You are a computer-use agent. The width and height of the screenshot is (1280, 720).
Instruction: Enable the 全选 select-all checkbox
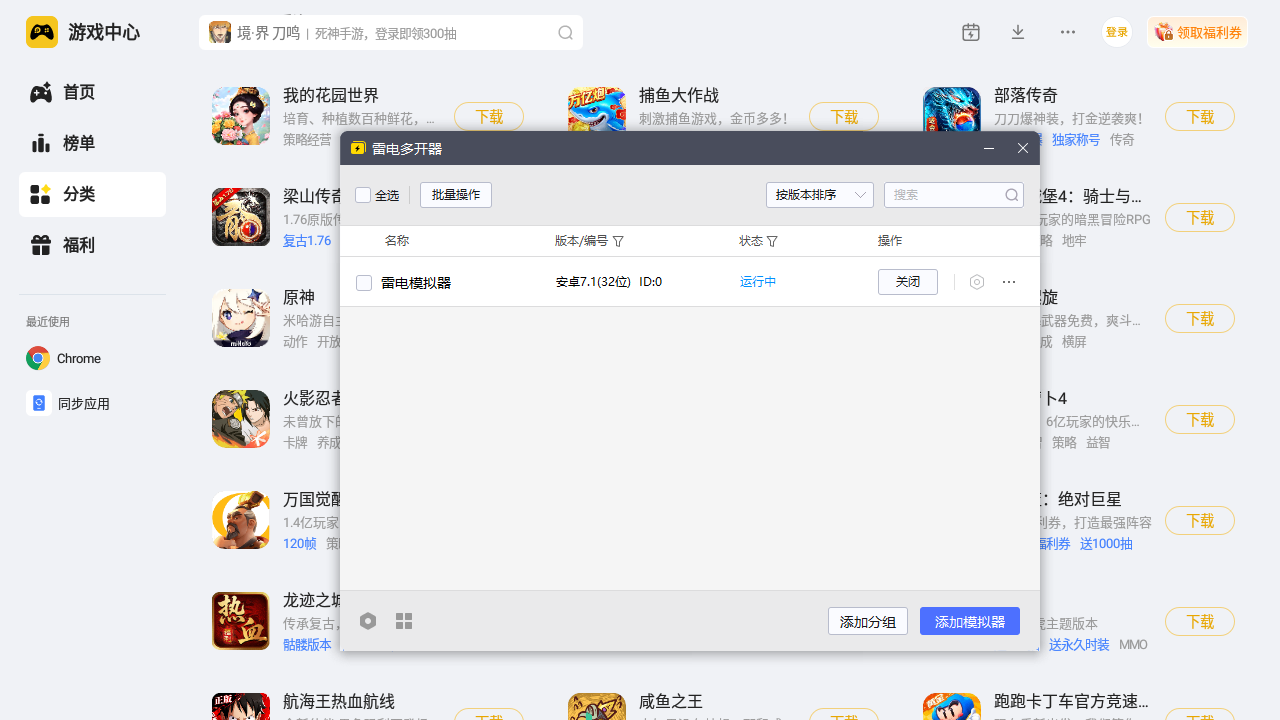click(x=364, y=195)
